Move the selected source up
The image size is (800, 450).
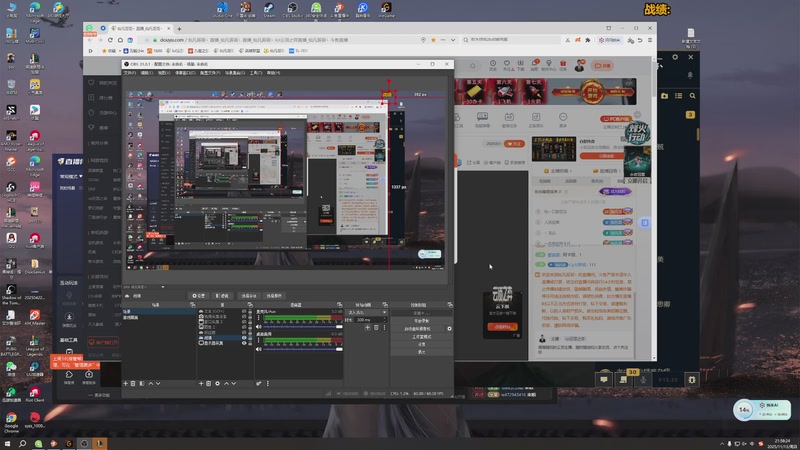click(x=226, y=383)
